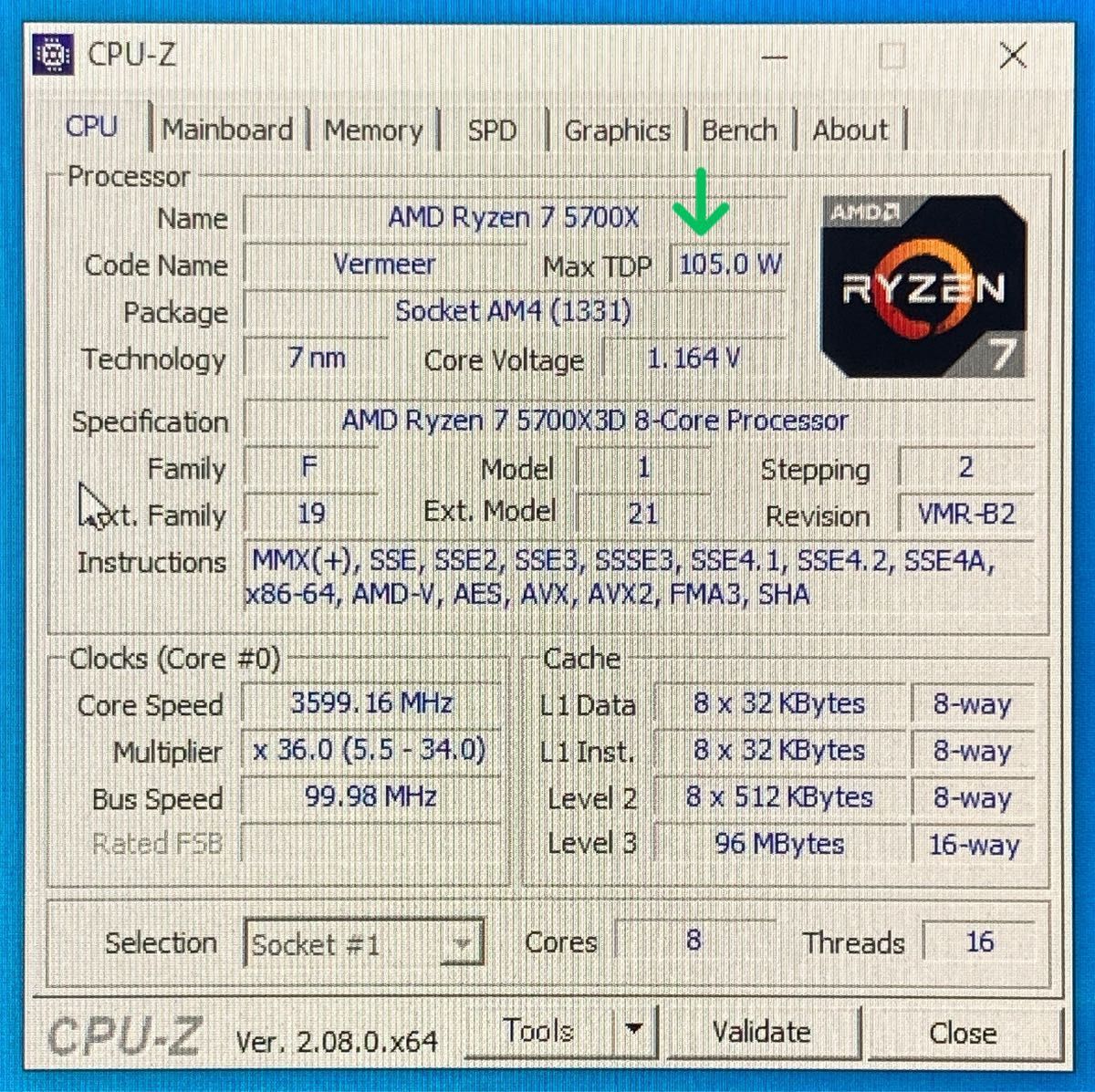
Task: Open the About tab
Action: pos(850,130)
